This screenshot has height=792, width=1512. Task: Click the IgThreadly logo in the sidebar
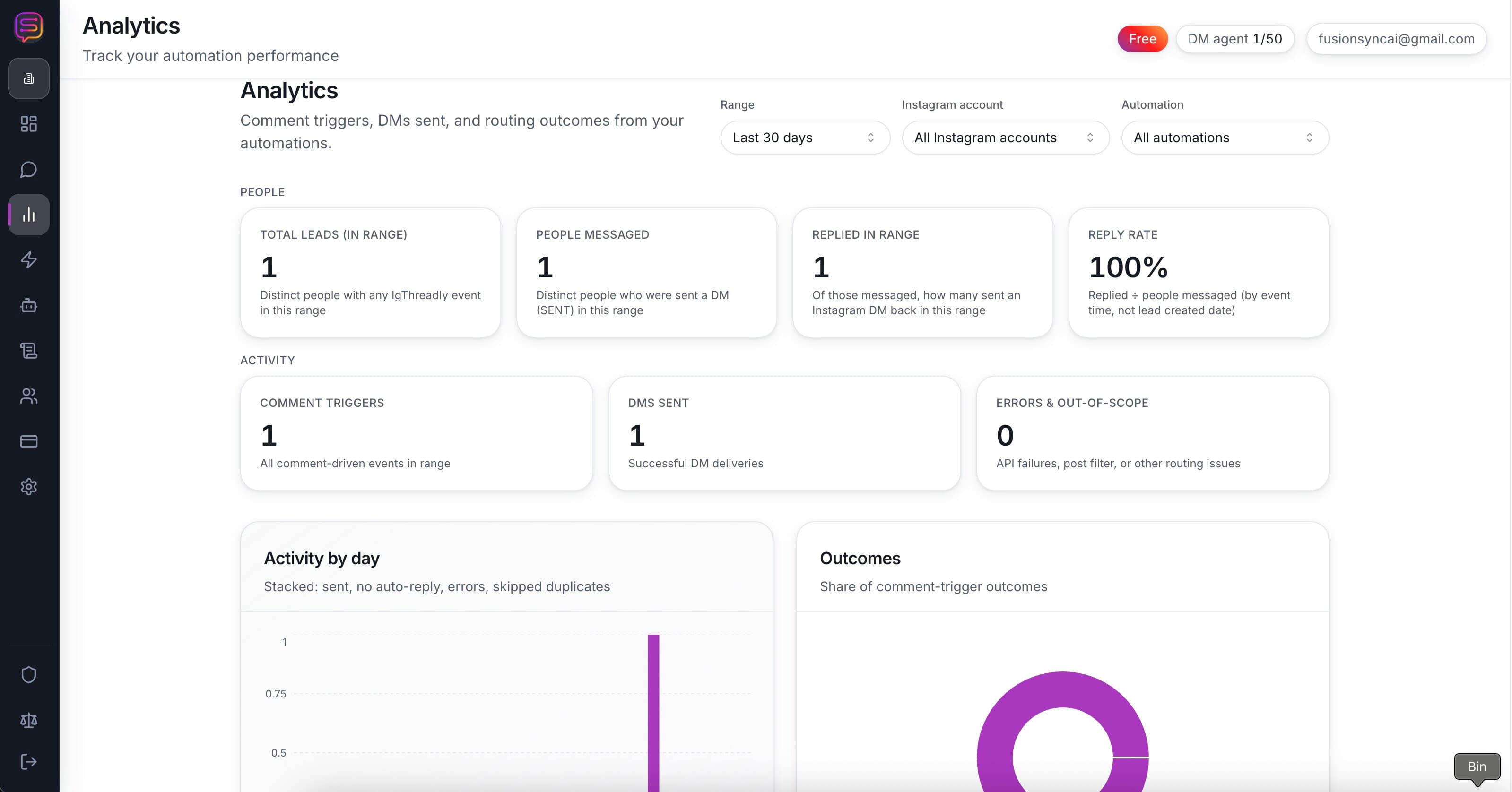click(29, 27)
